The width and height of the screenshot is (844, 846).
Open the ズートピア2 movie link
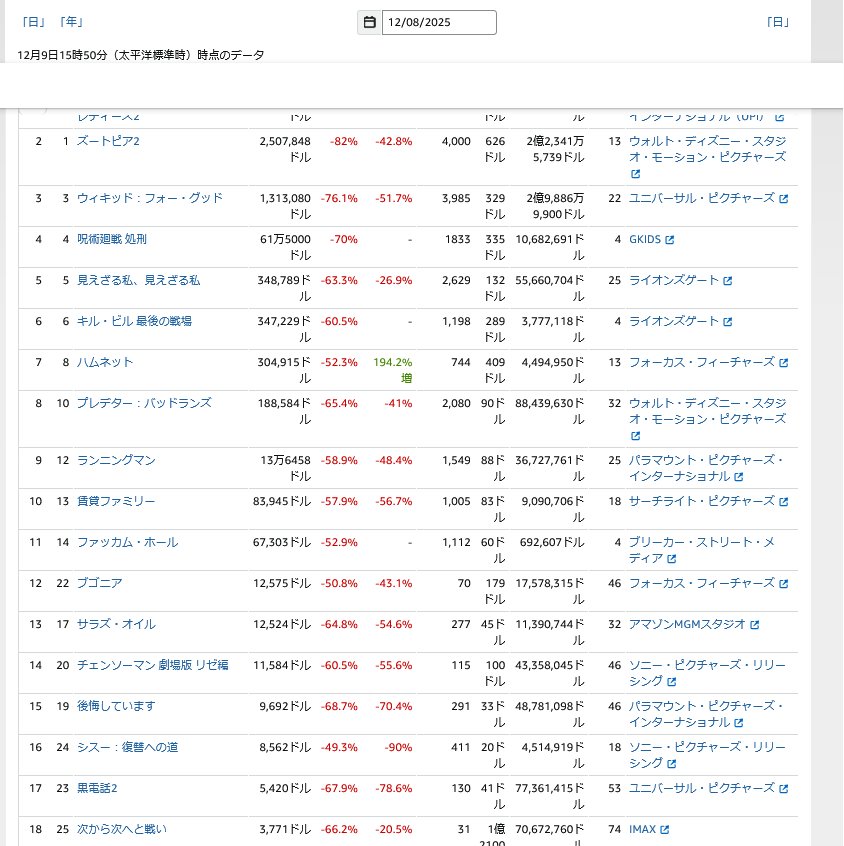point(108,141)
